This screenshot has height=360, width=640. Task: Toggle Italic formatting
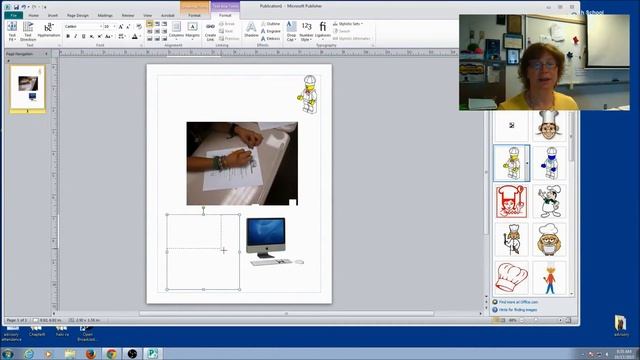point(76,36)
